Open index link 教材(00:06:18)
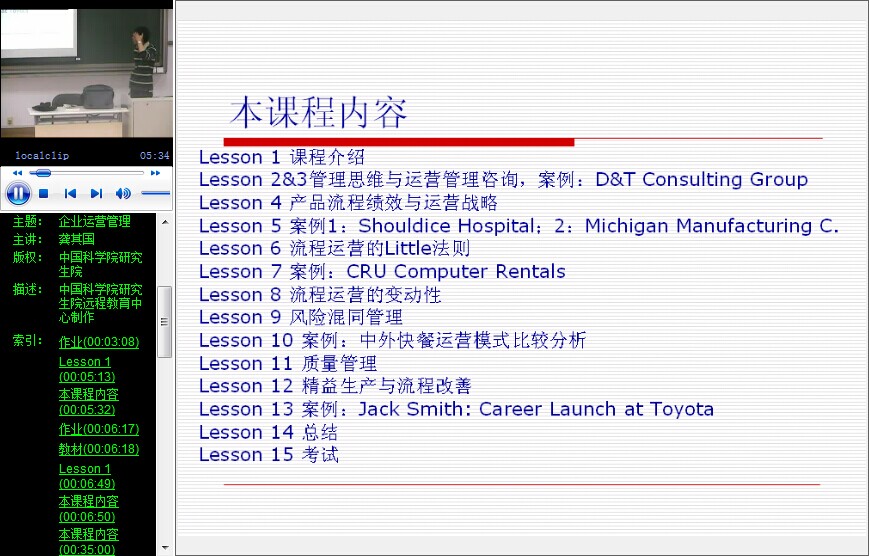Screen dimensions: 869x556 point(99,449)
